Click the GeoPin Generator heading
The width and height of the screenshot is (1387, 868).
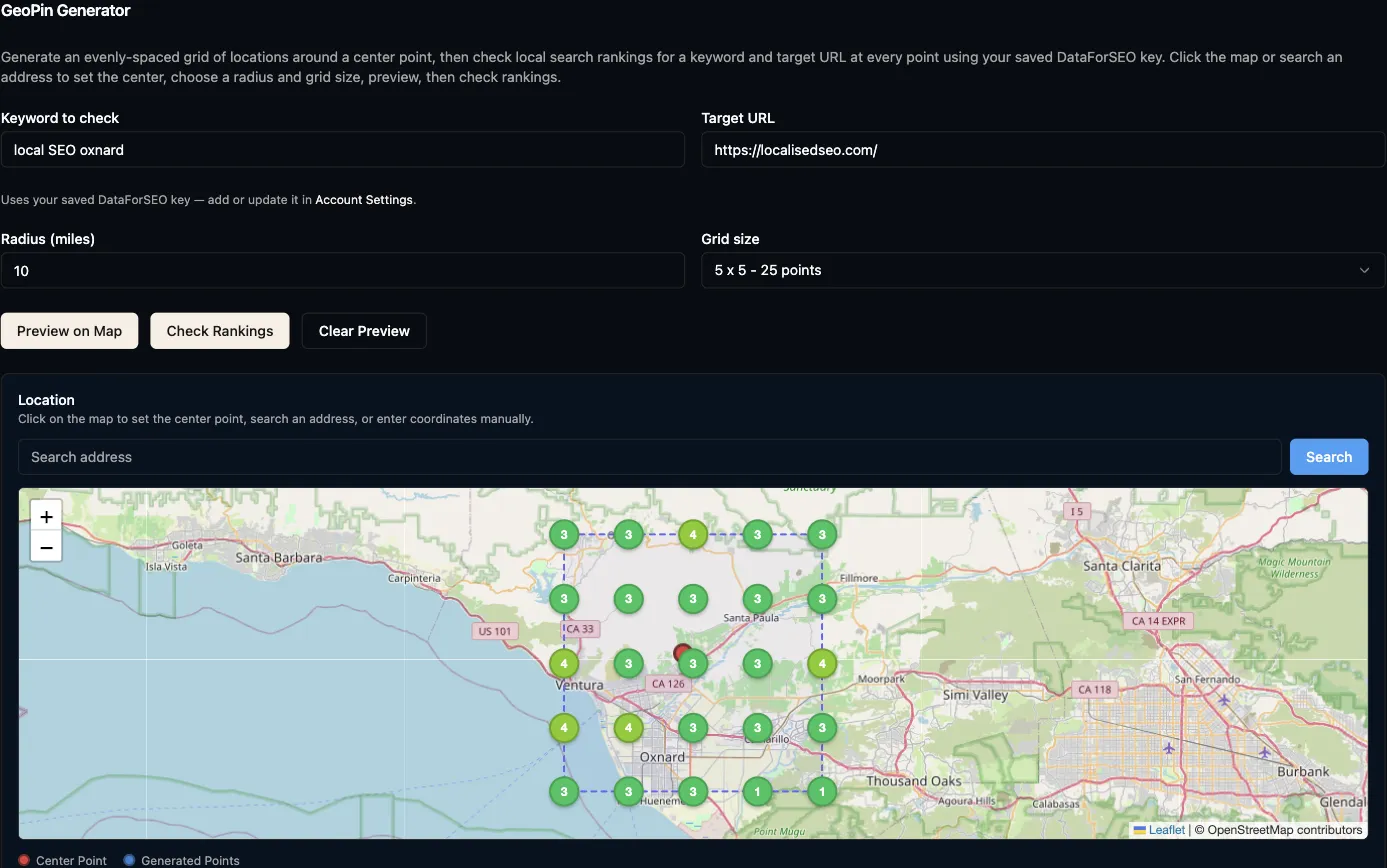pyautogui.click(x=66, y=11)
